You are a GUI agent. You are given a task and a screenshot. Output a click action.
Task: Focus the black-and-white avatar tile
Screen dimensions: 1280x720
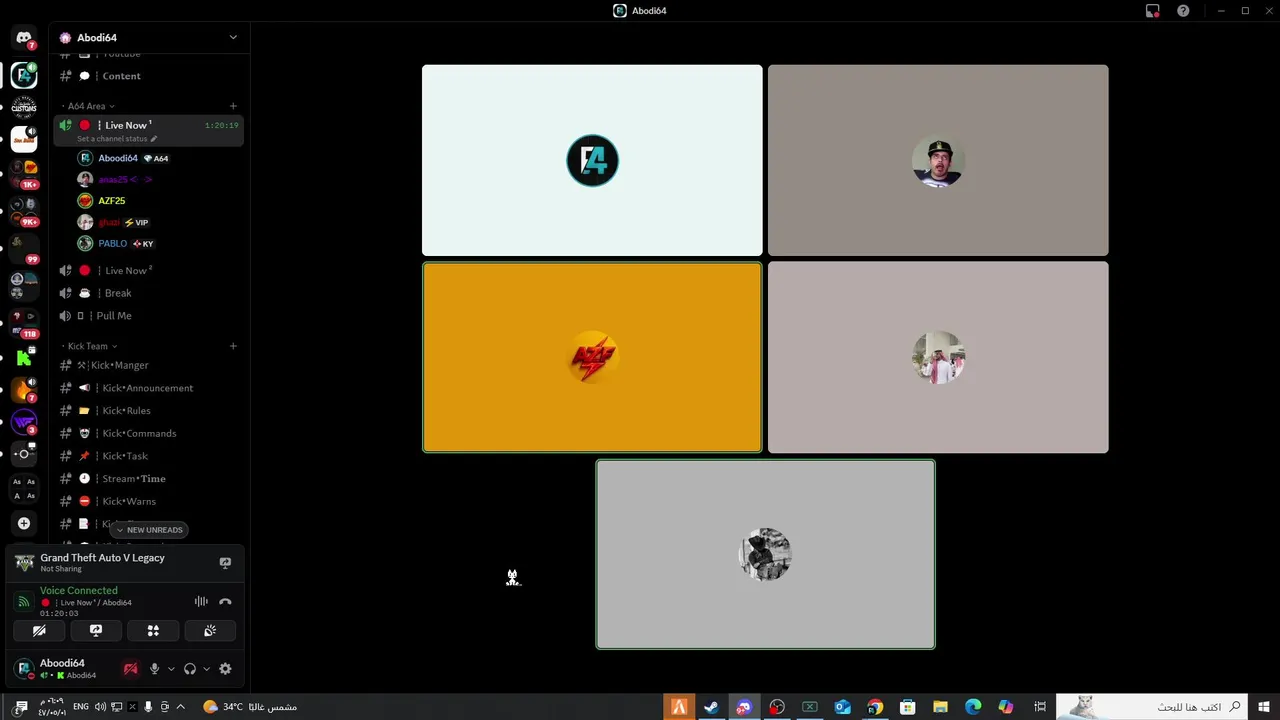point(765,554)
